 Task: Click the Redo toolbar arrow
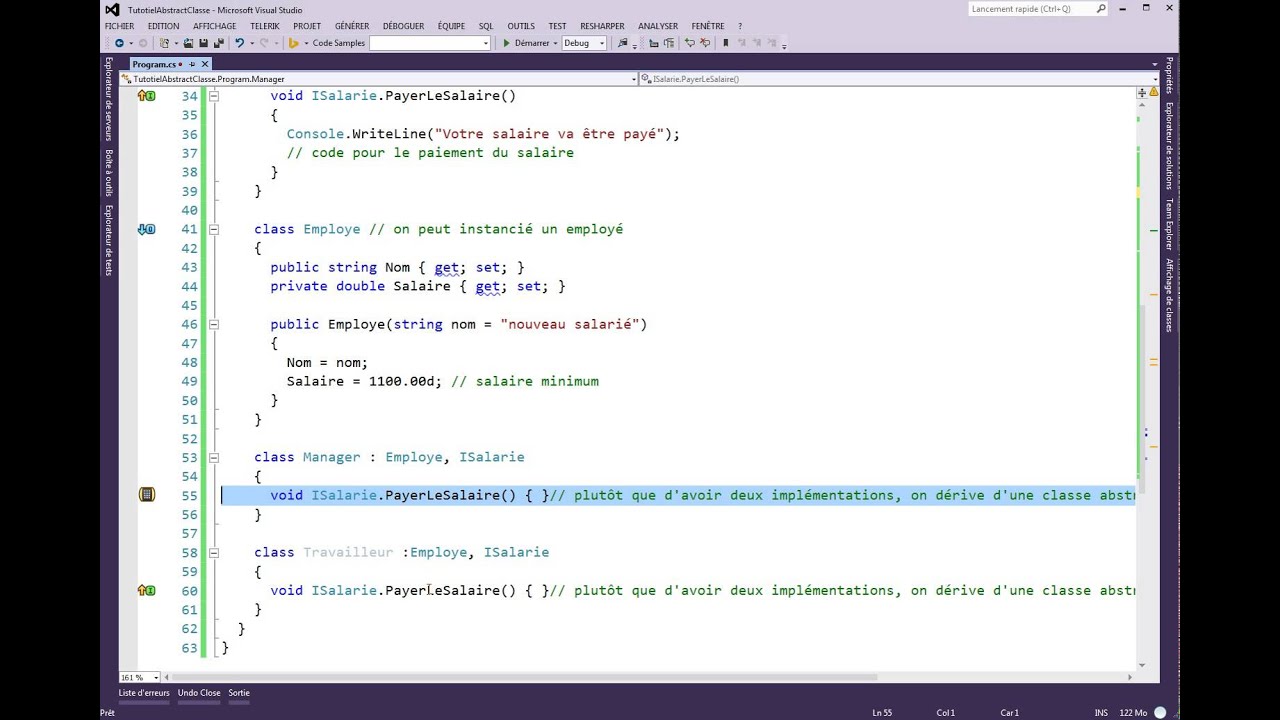tap(264, 43)
